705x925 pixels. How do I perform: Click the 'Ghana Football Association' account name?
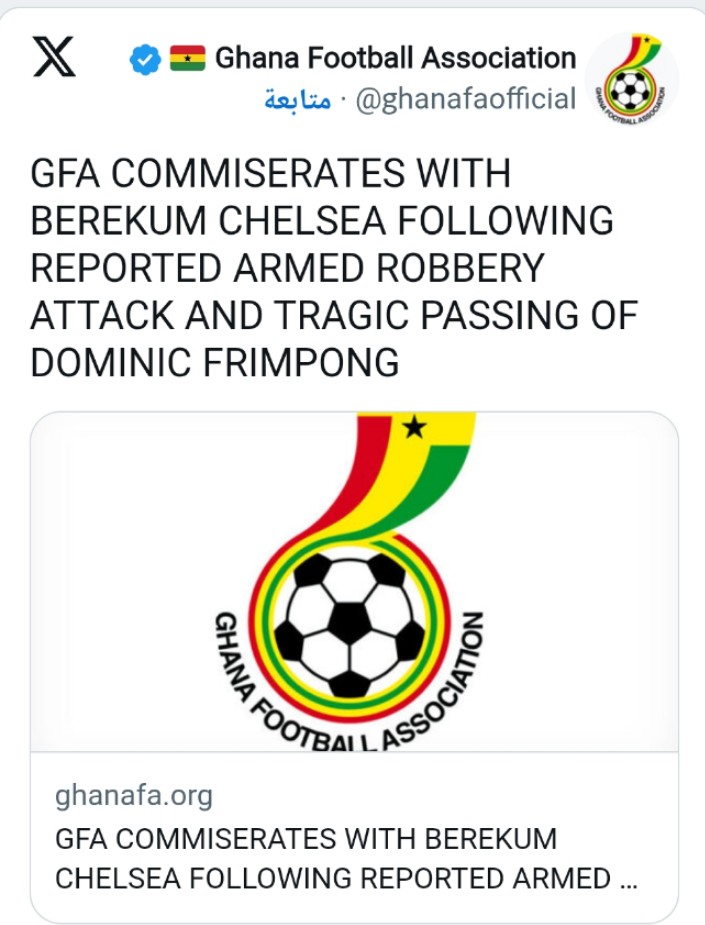[396, 58]
